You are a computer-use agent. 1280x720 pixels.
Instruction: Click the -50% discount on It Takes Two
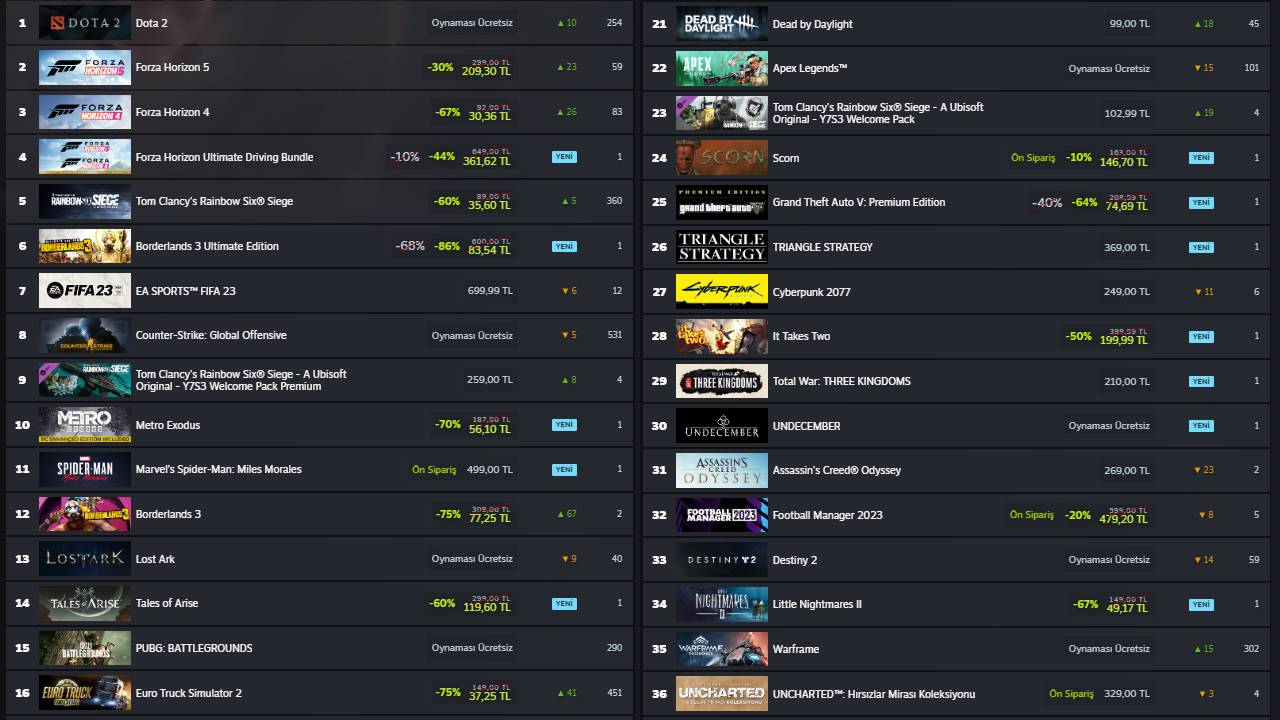(1078, 336)
